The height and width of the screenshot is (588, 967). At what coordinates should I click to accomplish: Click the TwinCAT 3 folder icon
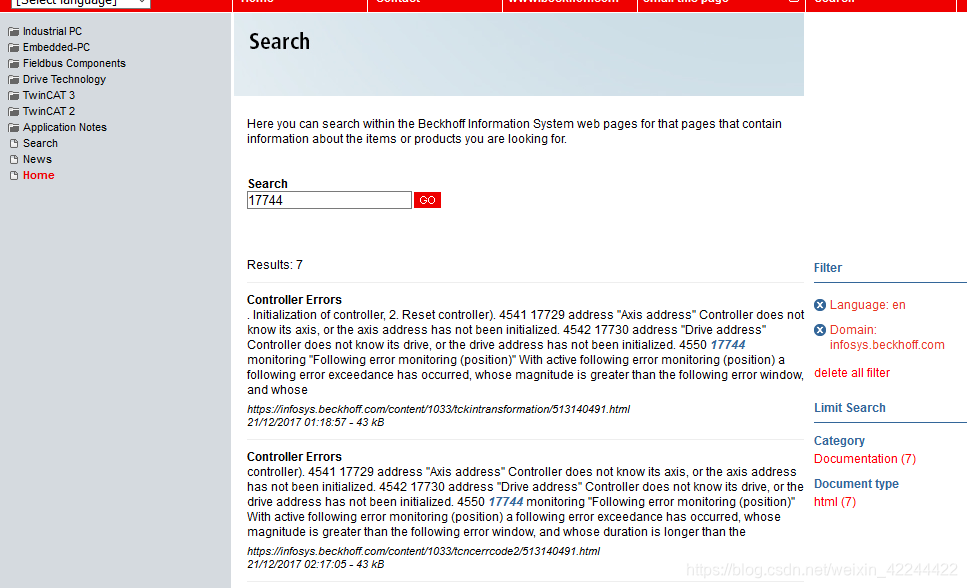click(x=14, y=96)
